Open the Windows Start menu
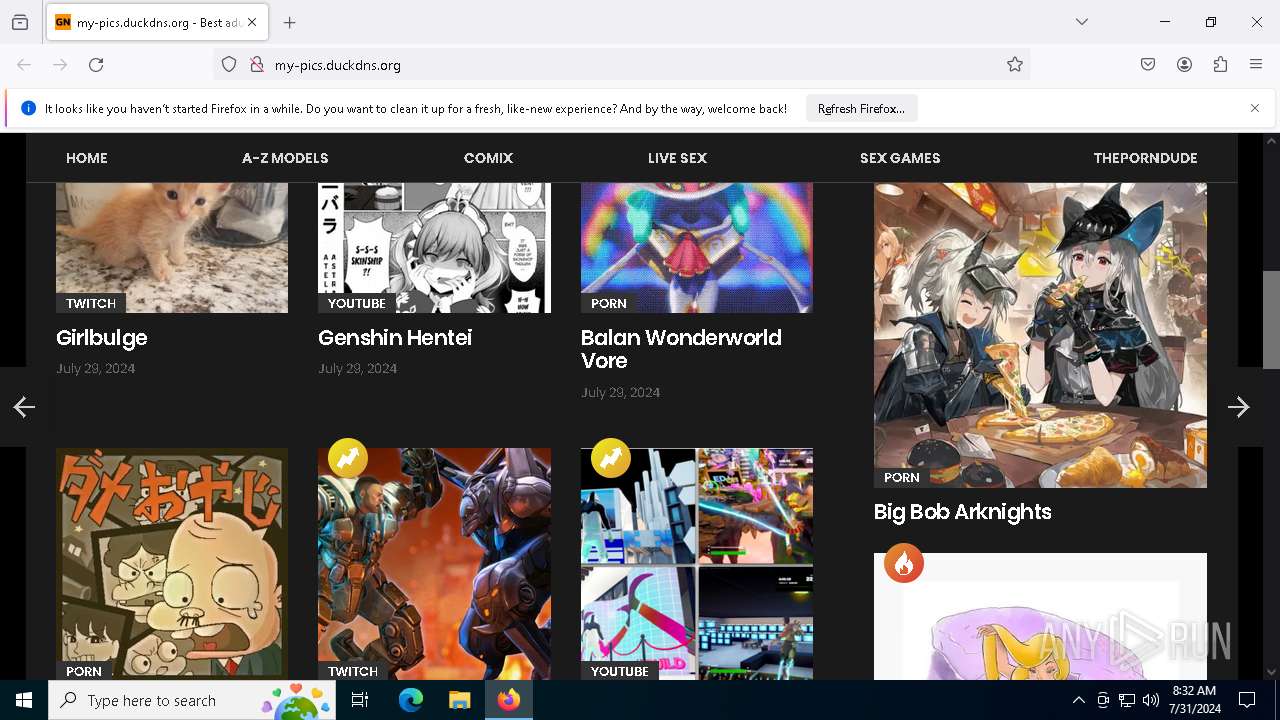 [24, 700]
